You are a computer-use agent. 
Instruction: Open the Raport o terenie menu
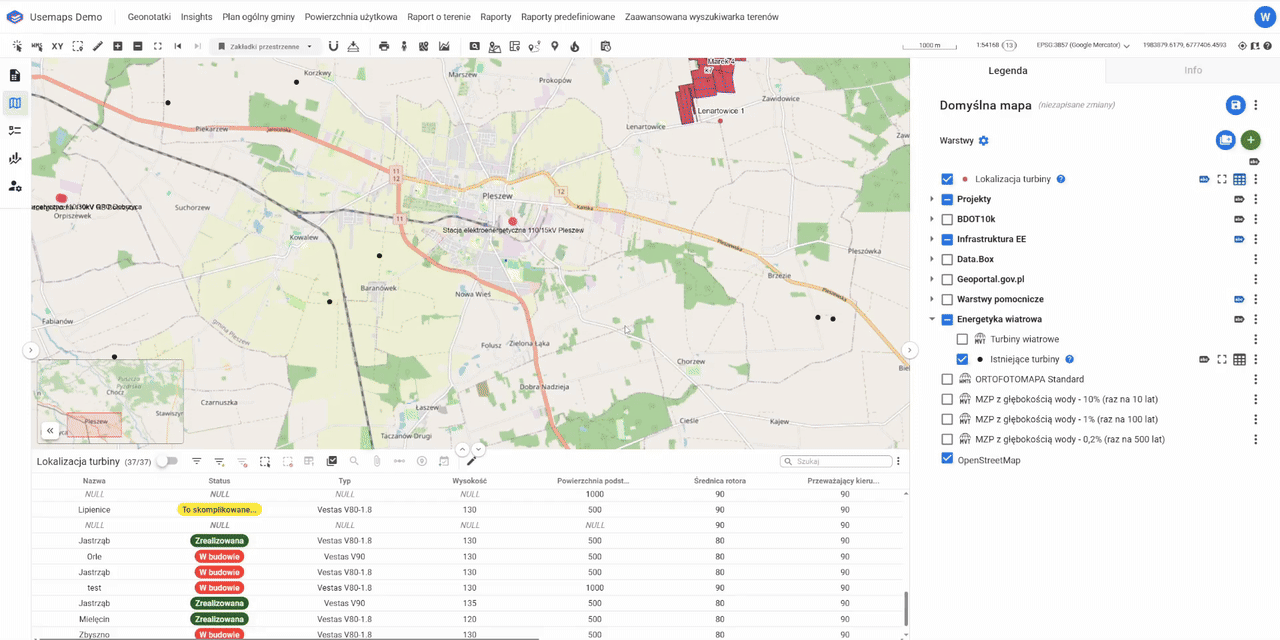pyautogui.click(x=439, y=17)
